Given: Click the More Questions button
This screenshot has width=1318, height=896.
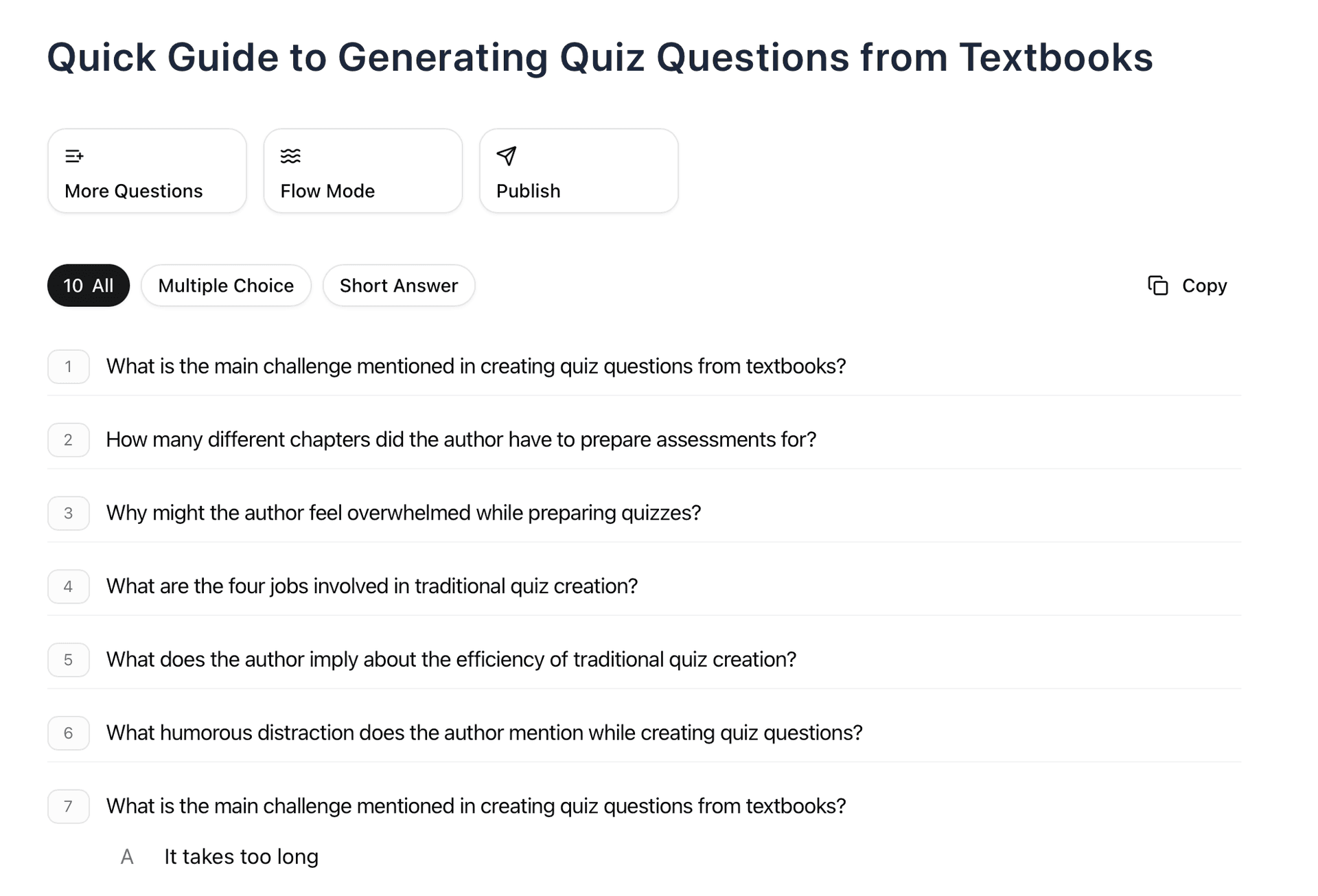Looking at the screenshot, I should click(146, 170).
